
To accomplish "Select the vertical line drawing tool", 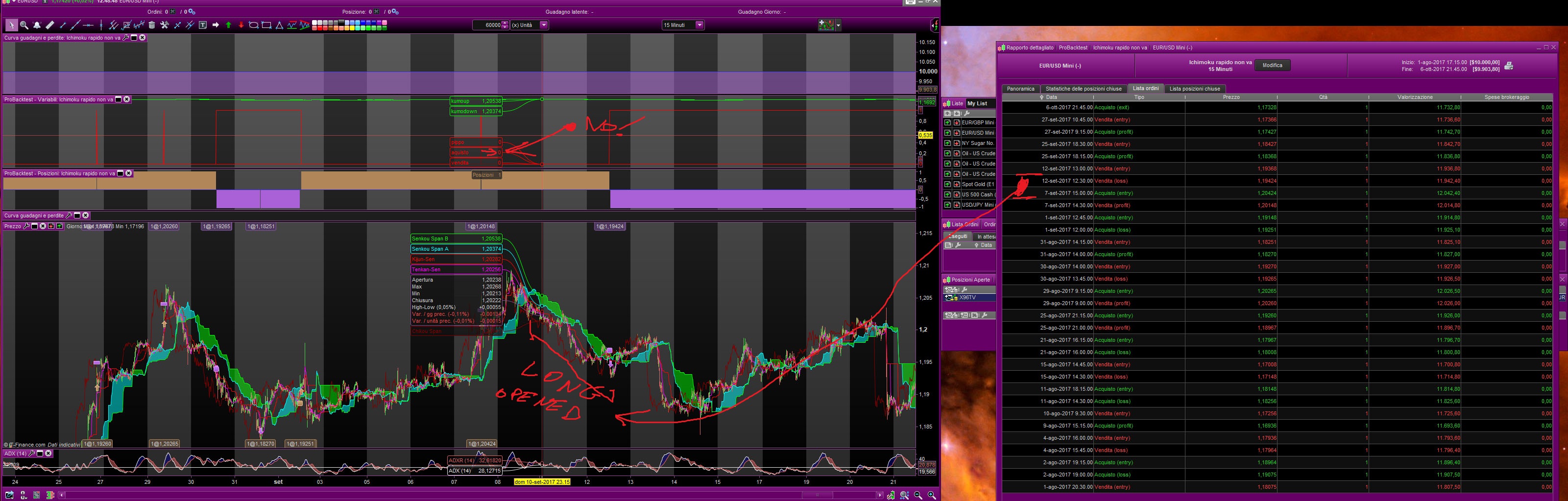I will pos(101,25).
